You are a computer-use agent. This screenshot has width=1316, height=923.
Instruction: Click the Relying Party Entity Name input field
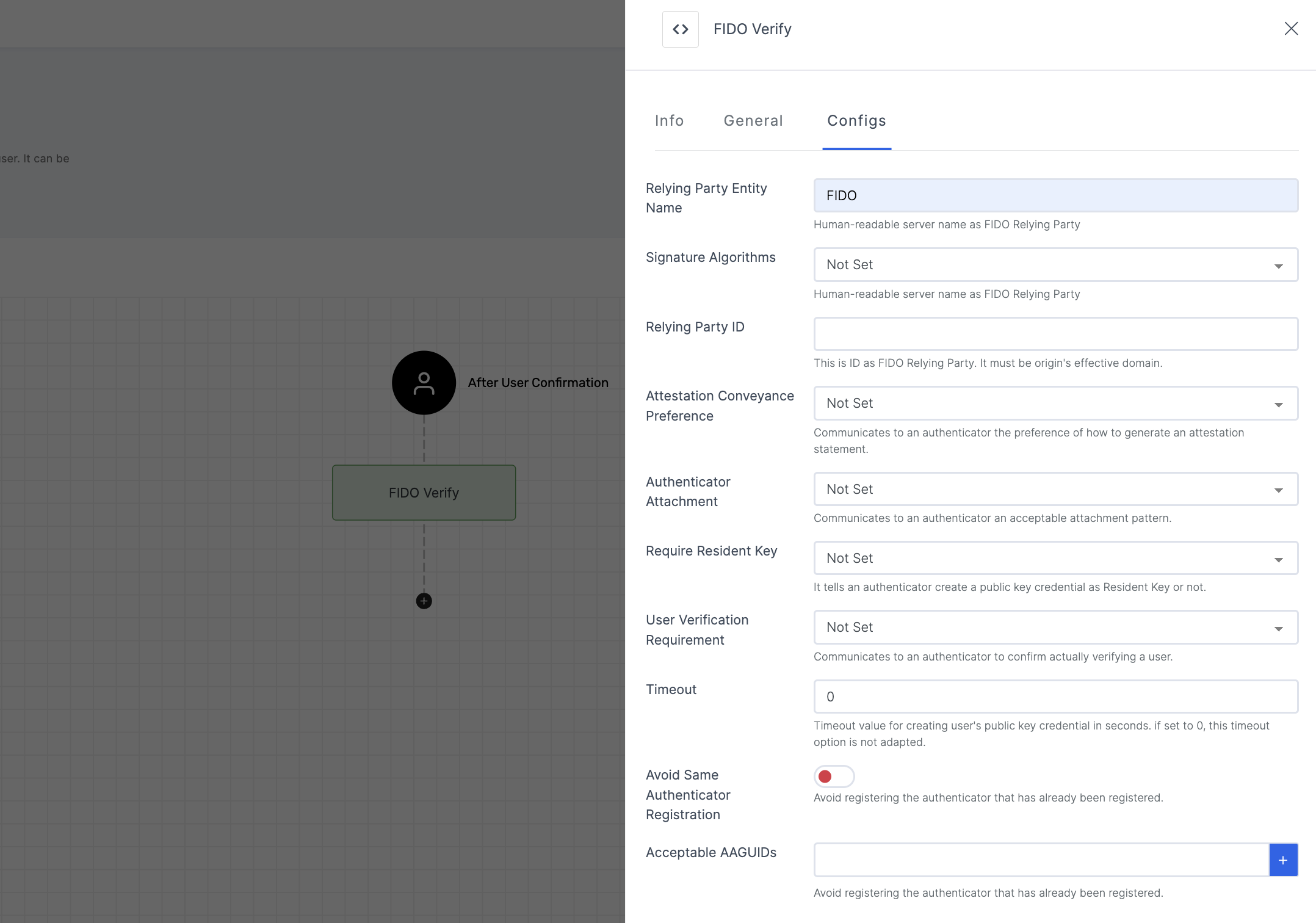[1056, 195]
